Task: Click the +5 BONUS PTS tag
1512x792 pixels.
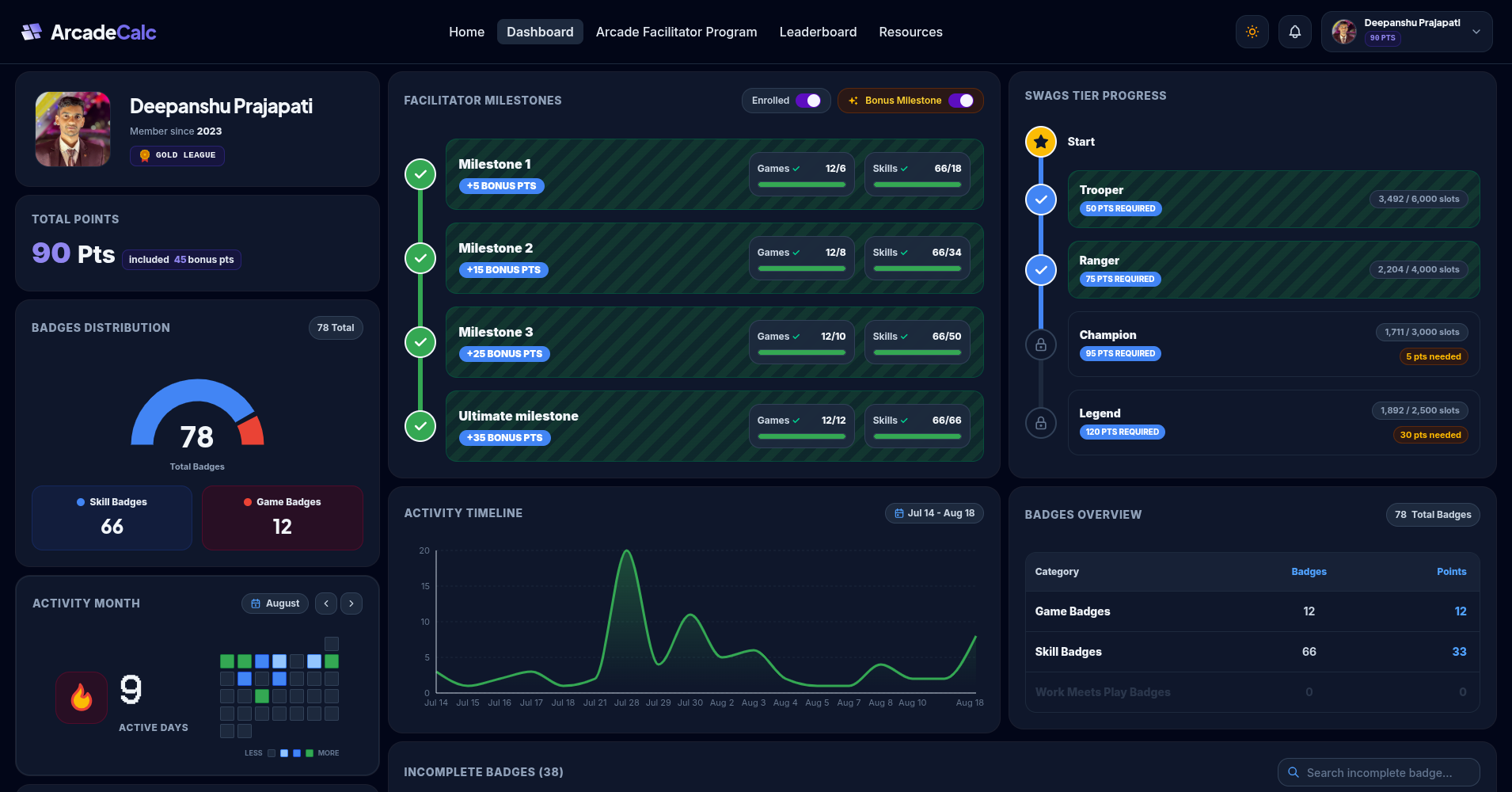Action: (501, 186)
